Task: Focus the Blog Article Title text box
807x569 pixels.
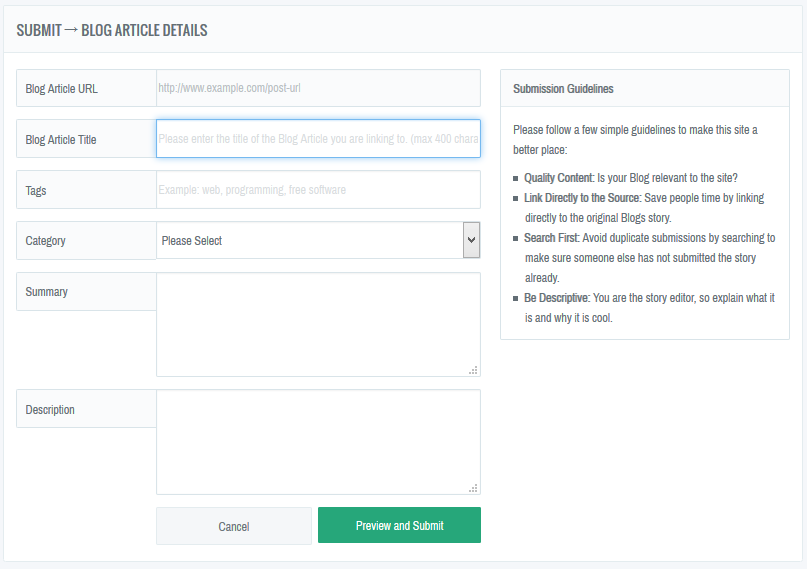Action: (x=318, y=139)
